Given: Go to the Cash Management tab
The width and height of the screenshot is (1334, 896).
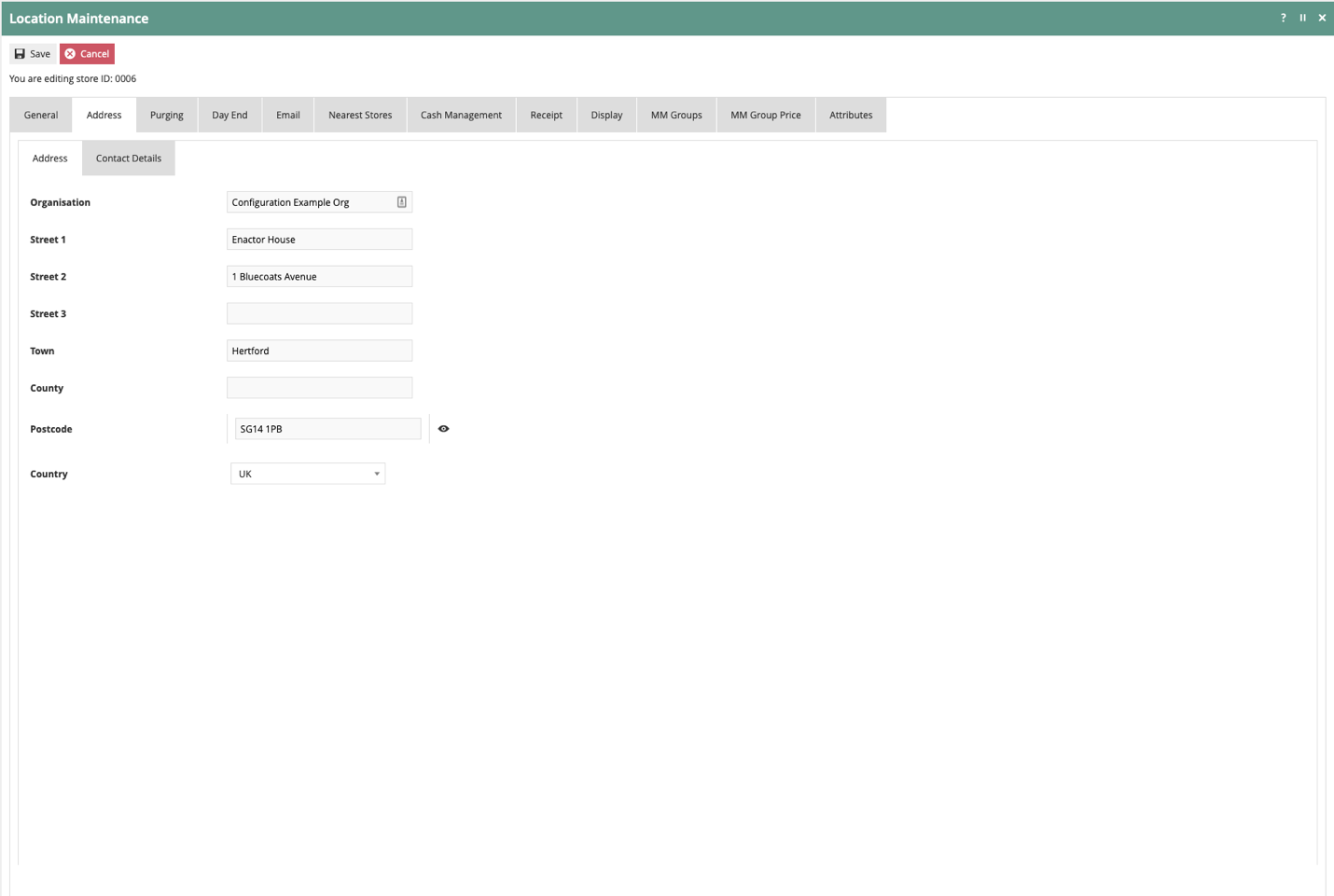Looking at the screenshot, I should tap(461, 115).
